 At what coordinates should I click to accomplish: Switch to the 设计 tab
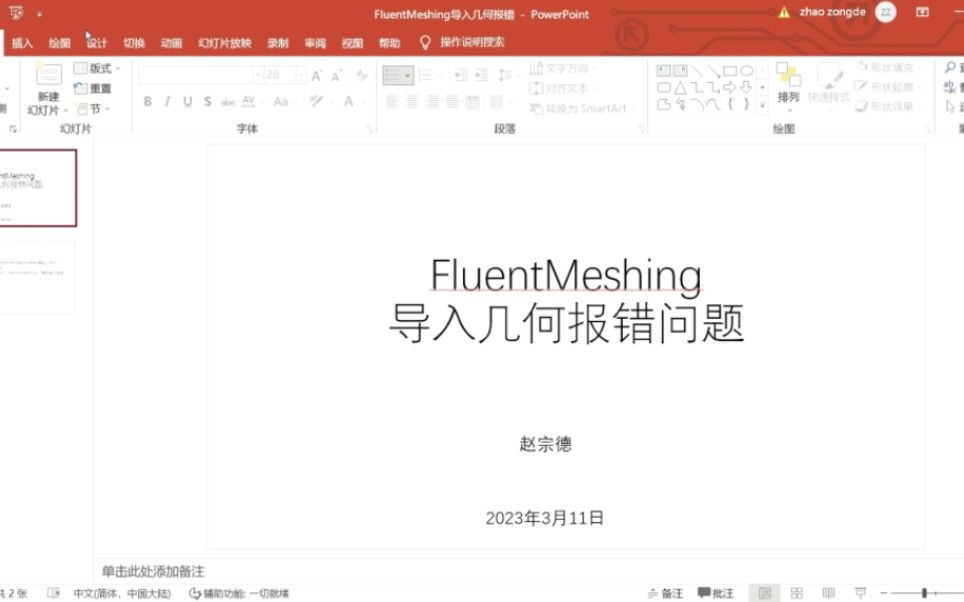(97, 43)
